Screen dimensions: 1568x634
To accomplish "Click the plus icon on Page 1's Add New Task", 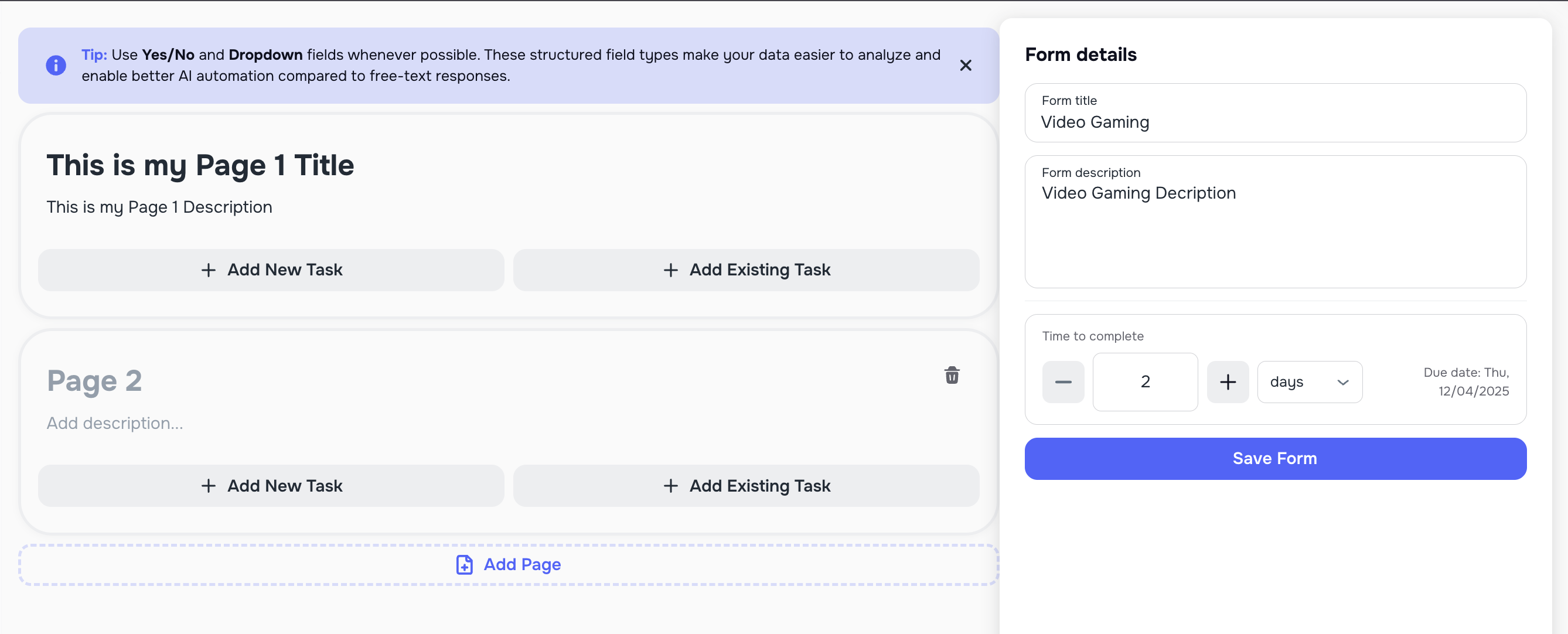I will [x=209, y=270].
